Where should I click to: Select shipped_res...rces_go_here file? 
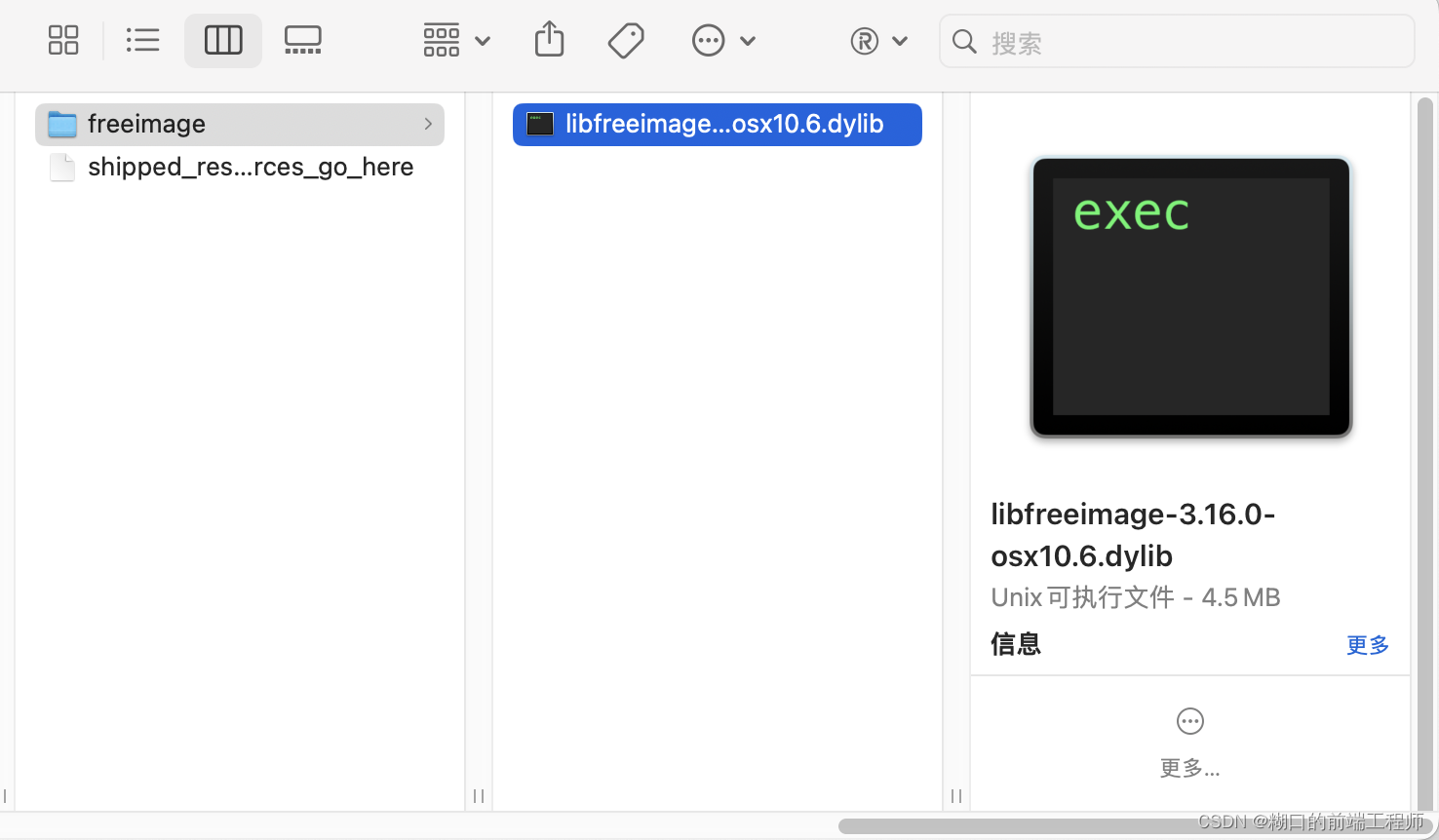(x=240, y=168)
